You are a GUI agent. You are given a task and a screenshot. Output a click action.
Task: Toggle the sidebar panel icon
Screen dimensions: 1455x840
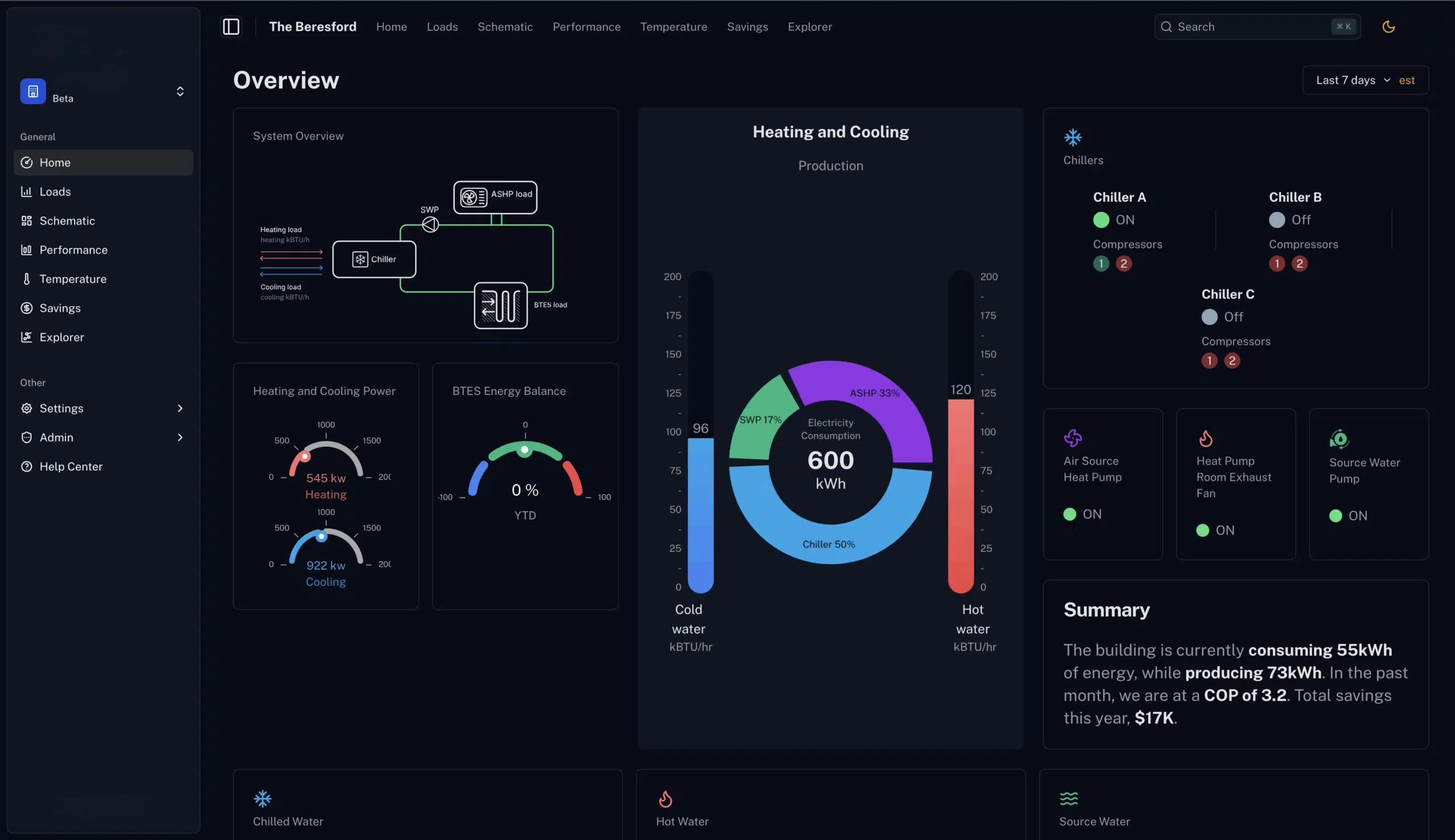coord(231,27)
